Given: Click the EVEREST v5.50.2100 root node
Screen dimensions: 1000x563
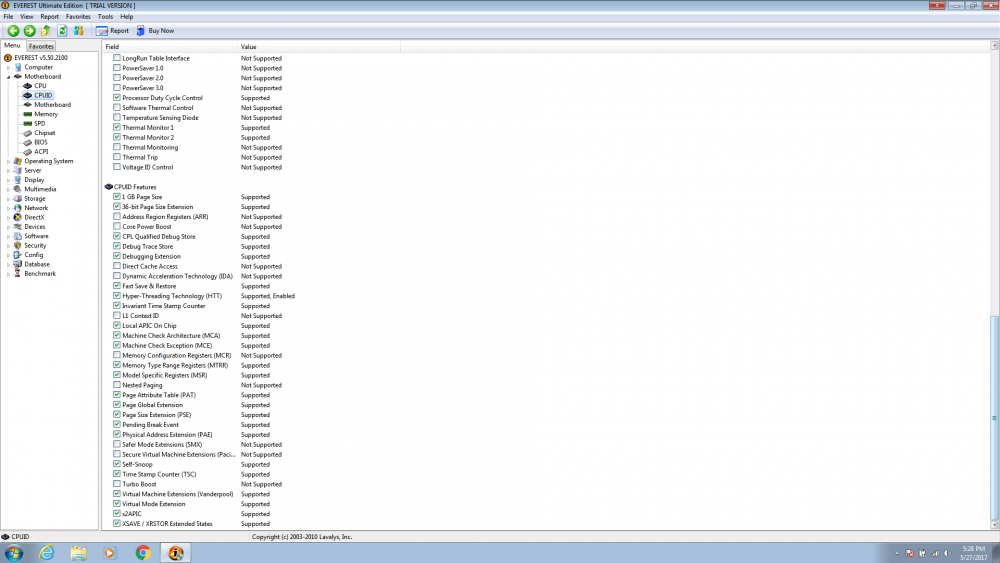Looking at the screenshot, I should [x=41, y=57].
